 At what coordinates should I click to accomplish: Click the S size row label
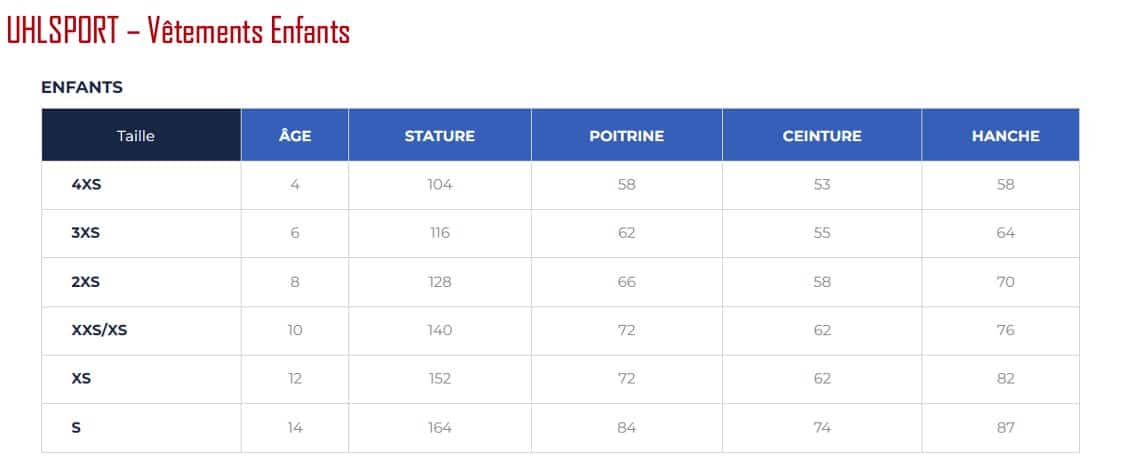(76, 427)
